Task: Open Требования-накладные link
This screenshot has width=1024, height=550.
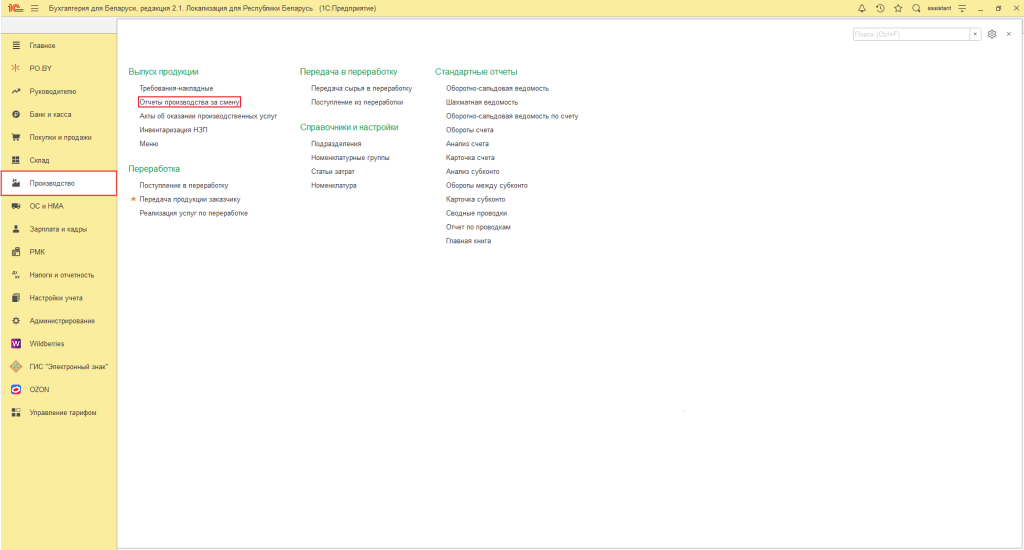Action: (176, 88)
